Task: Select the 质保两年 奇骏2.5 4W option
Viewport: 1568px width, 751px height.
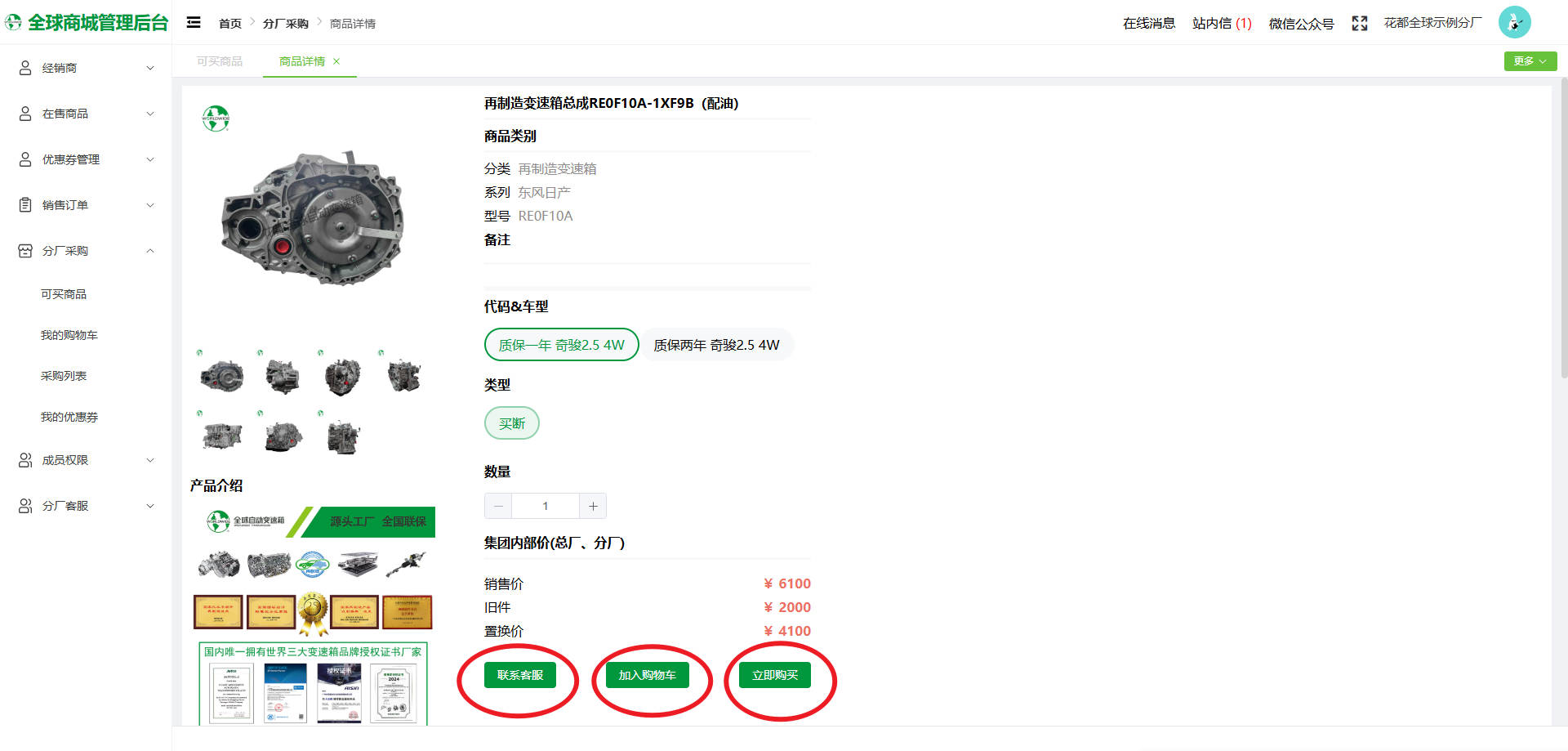Action: (x=715, y=344)
